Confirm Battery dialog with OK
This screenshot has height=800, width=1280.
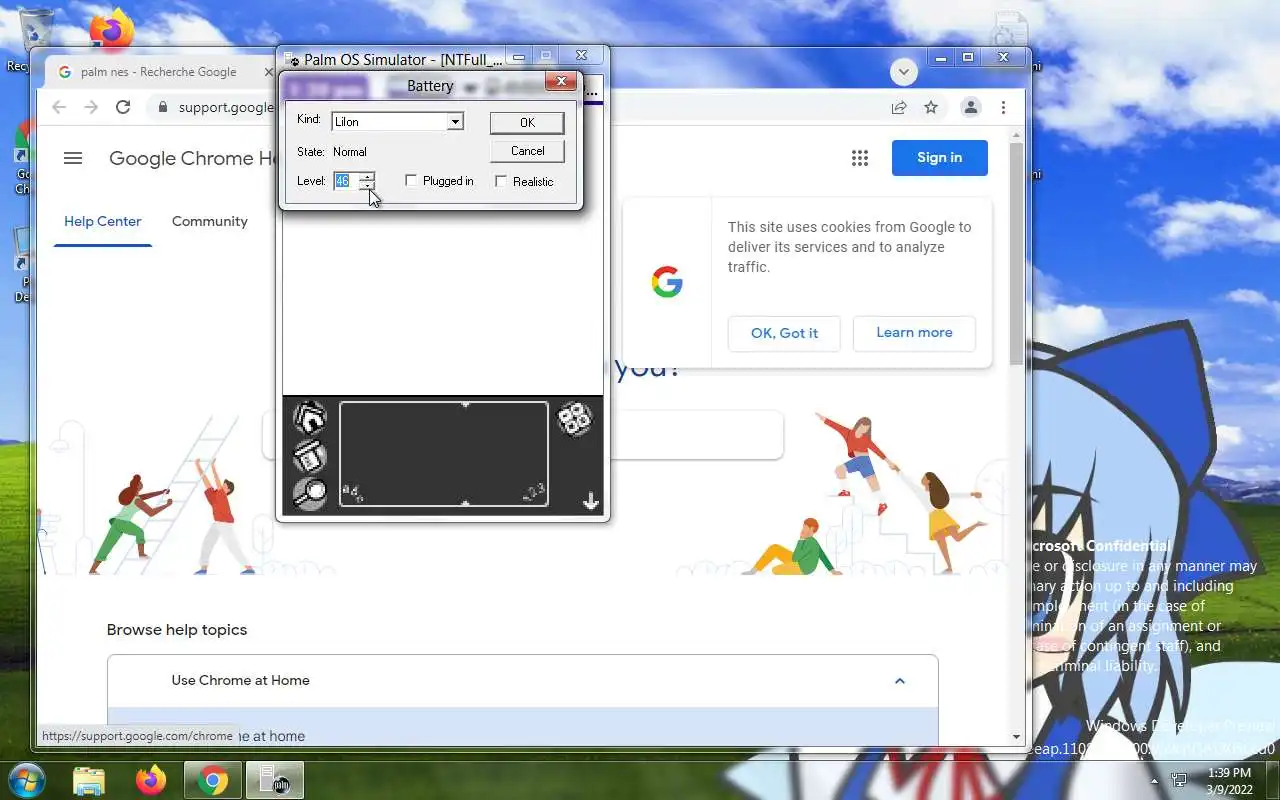[527, 122]
